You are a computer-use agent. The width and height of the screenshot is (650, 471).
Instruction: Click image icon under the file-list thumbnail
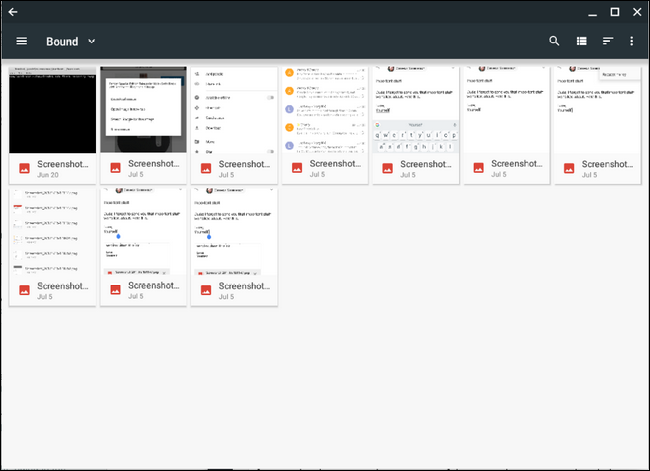(24, 290)
